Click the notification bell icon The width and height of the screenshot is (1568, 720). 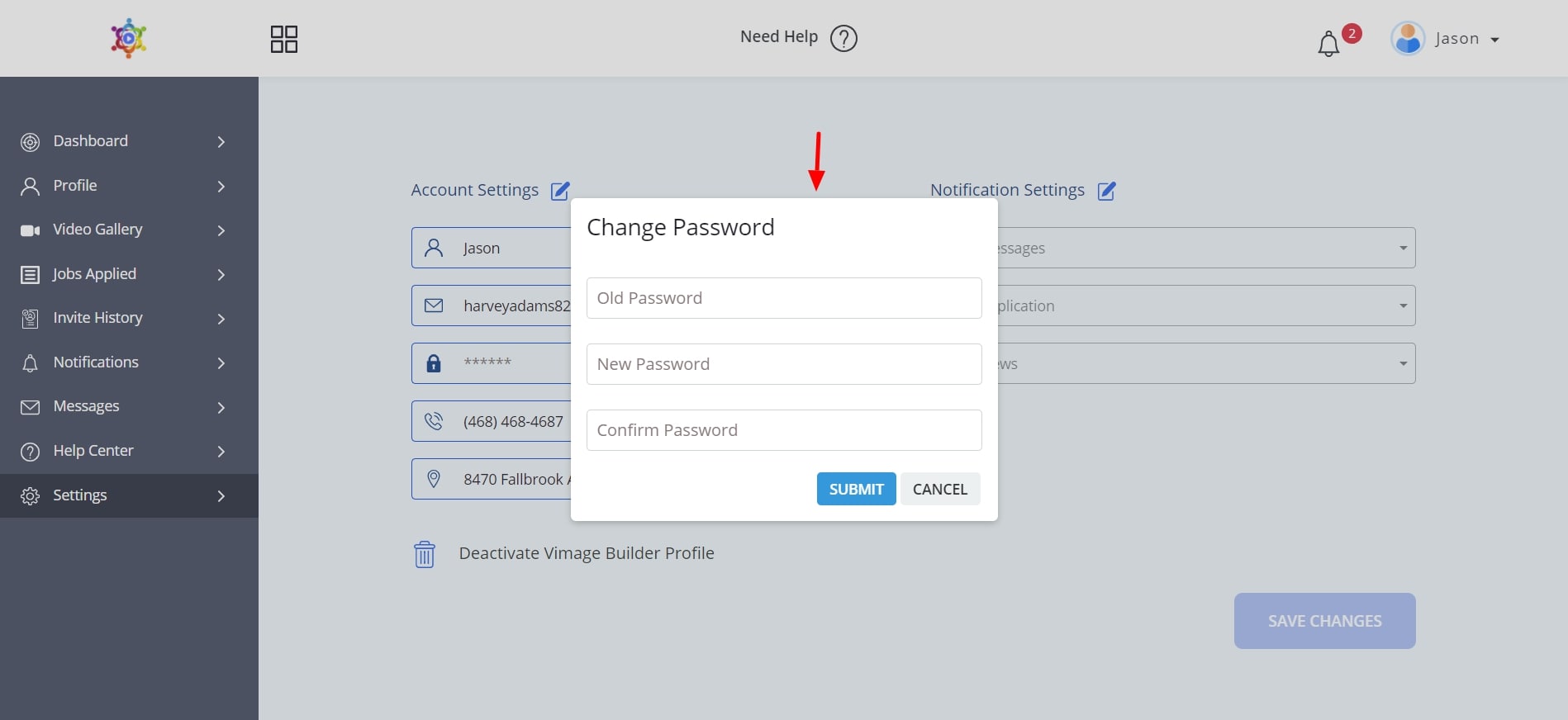point(1328,43)
